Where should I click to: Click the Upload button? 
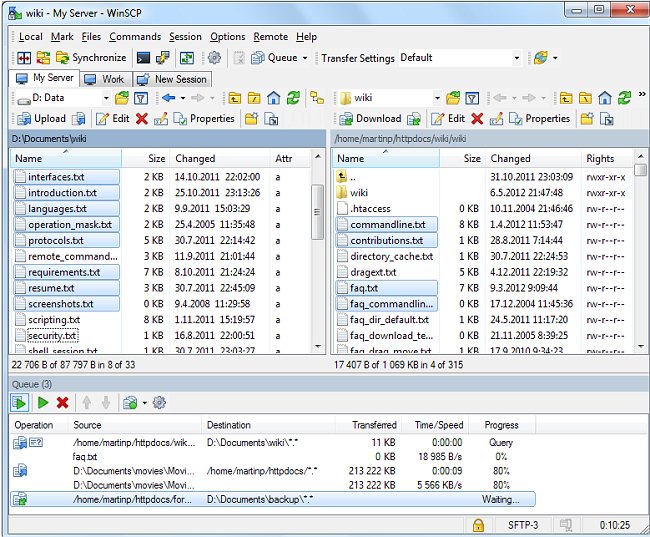pyautogui.click(x=41, y=118)
